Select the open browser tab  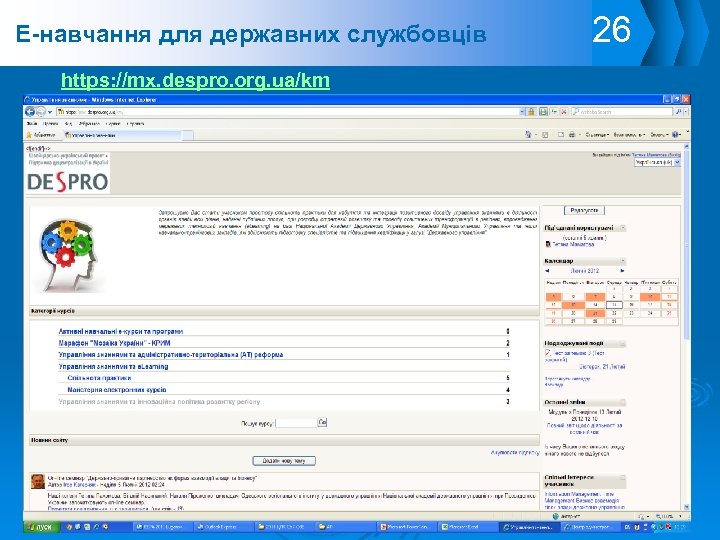122,135
